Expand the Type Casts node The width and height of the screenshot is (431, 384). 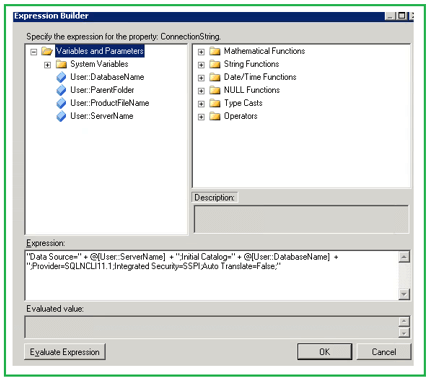[x=201, y=104]
